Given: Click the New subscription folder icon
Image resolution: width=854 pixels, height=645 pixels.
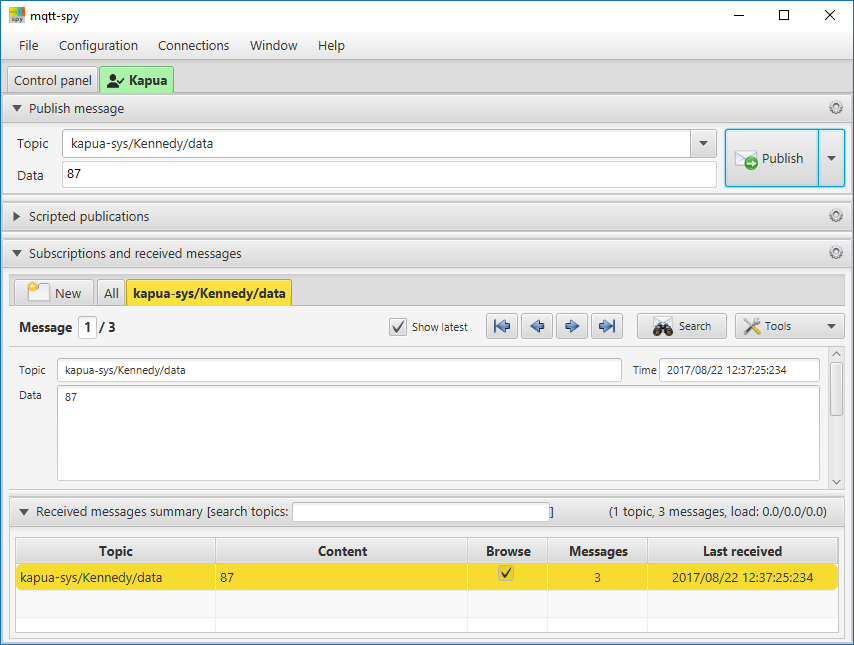Looking at the screenshot, I should pyautogui.click(x=36, y=292).
